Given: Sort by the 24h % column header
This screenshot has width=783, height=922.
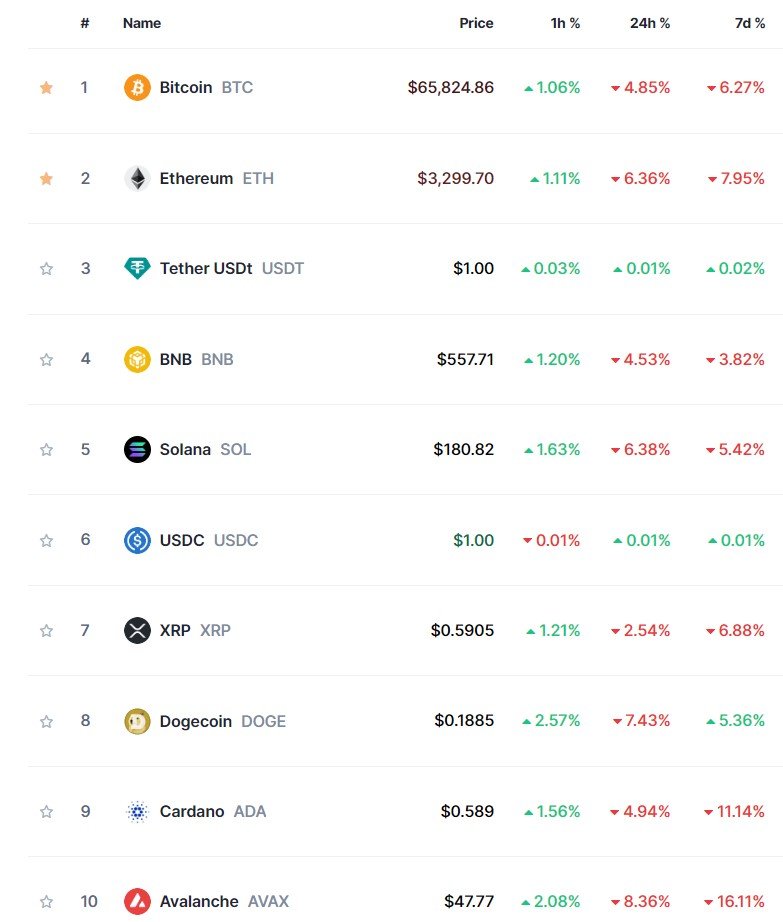Looking at the screenshot, I should [x=650, y=24].
